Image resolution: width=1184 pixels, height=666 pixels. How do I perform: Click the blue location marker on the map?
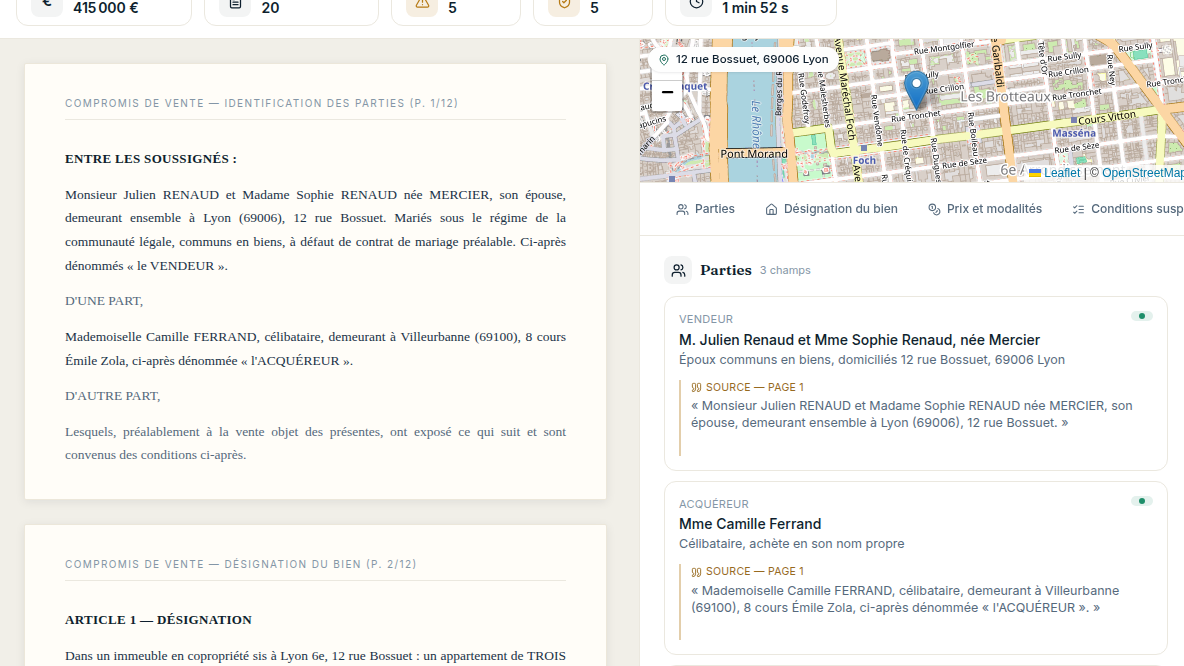pos(916,91)
